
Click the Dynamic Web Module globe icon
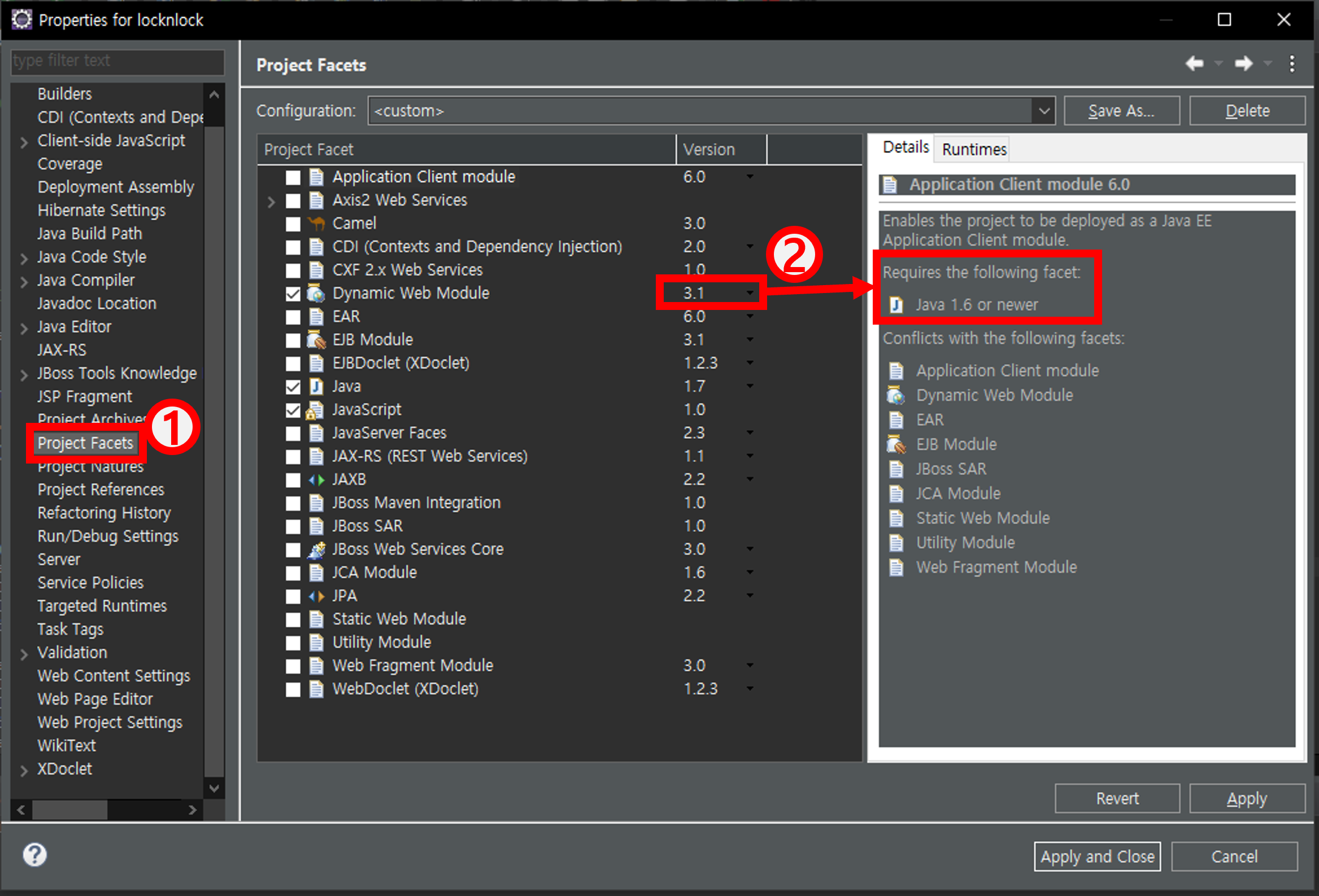(x=316, y=293)
